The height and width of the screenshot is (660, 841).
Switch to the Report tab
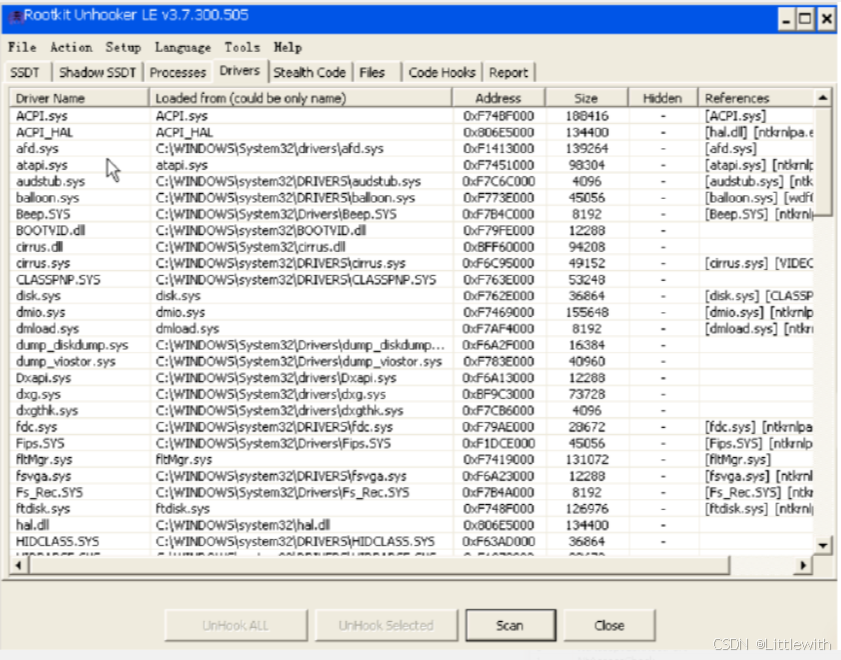508,72
